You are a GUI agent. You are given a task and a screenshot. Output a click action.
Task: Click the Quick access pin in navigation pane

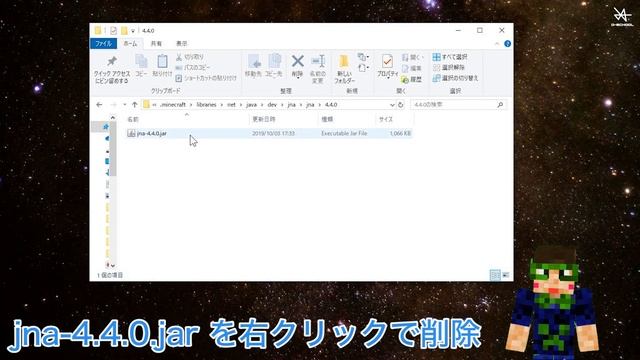tap(106, 127)
